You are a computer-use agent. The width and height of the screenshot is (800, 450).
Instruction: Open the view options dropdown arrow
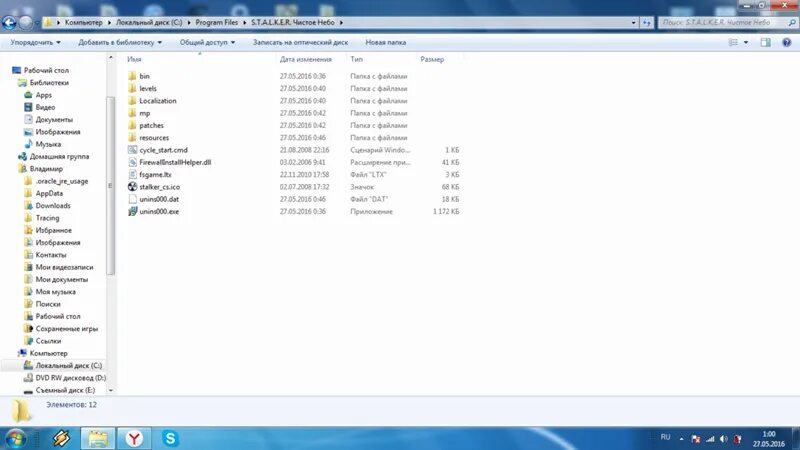coord(746,42)
